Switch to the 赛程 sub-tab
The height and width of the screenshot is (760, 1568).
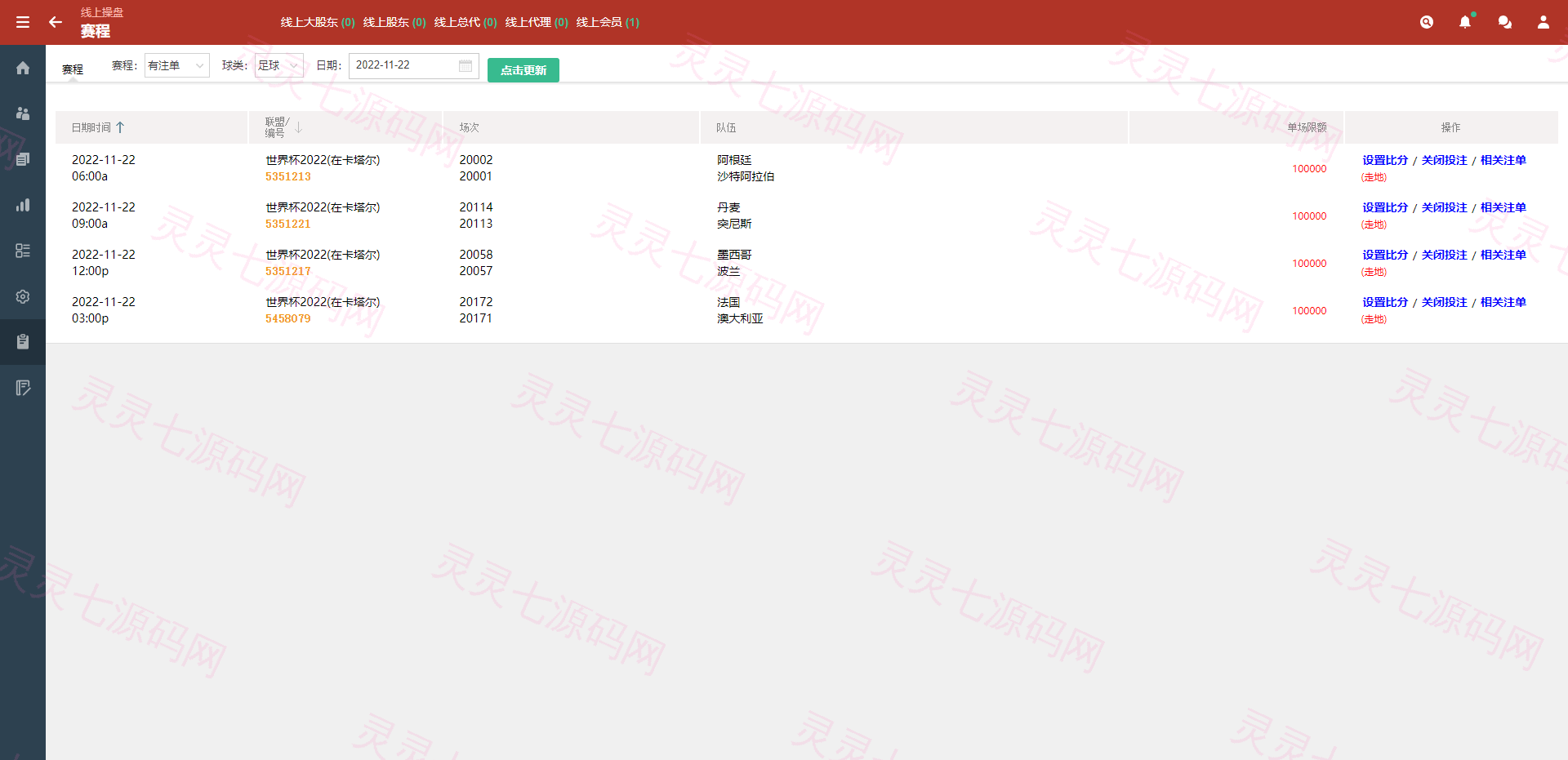click(73, 69)
